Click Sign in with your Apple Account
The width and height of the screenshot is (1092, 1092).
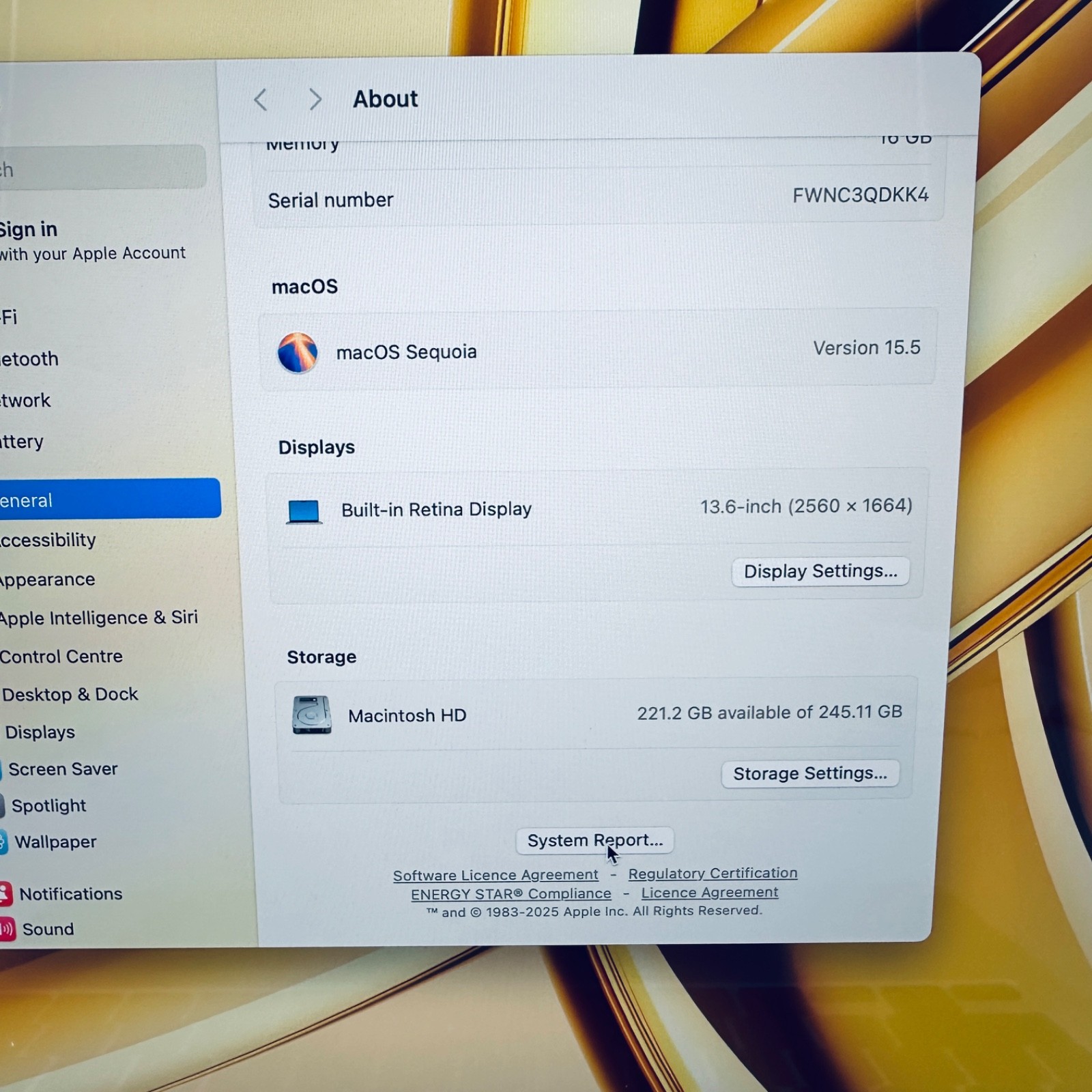tap(93, 241)
